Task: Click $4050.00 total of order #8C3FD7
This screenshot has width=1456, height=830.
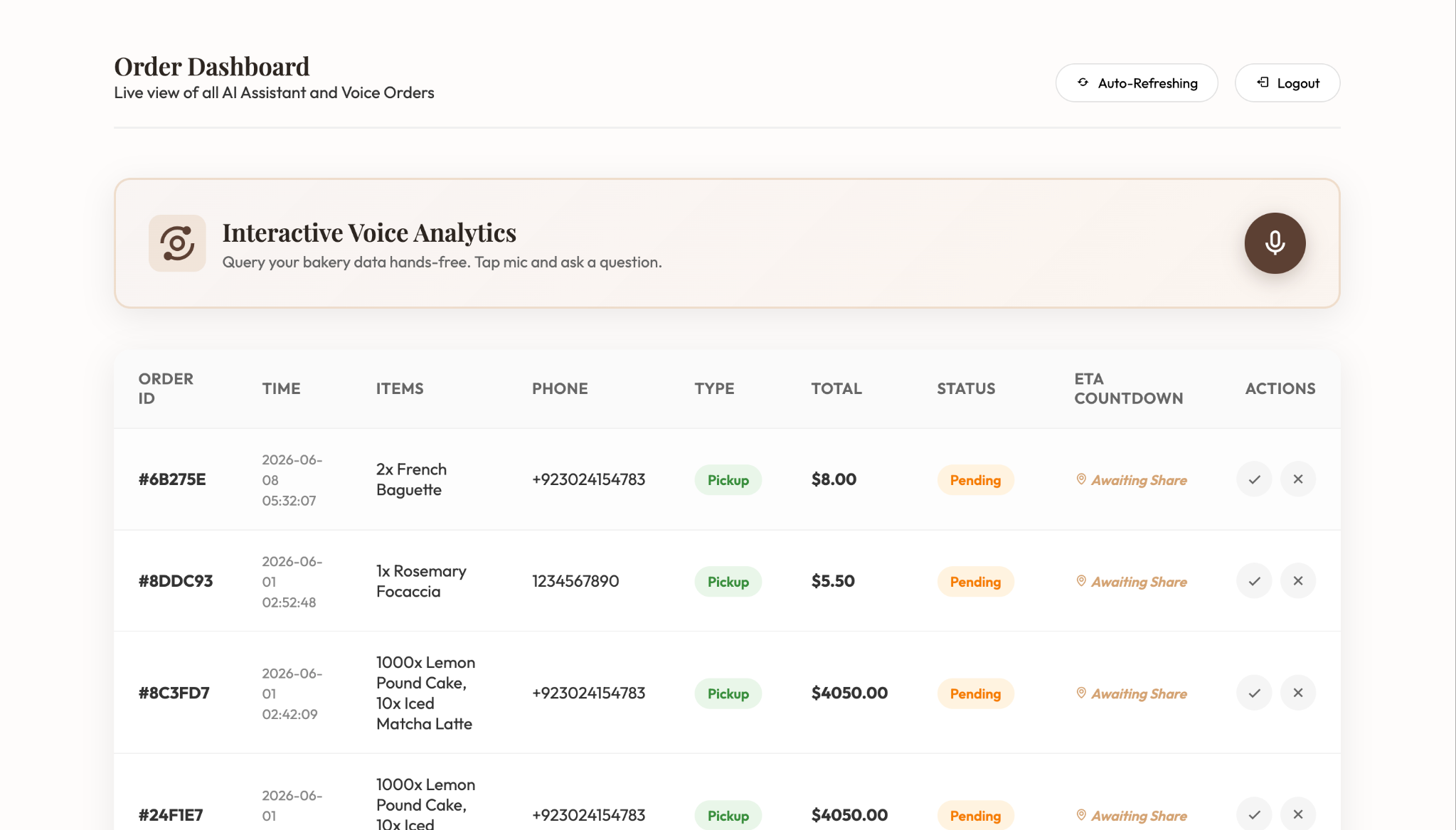Action: click(x=849, y=693)
